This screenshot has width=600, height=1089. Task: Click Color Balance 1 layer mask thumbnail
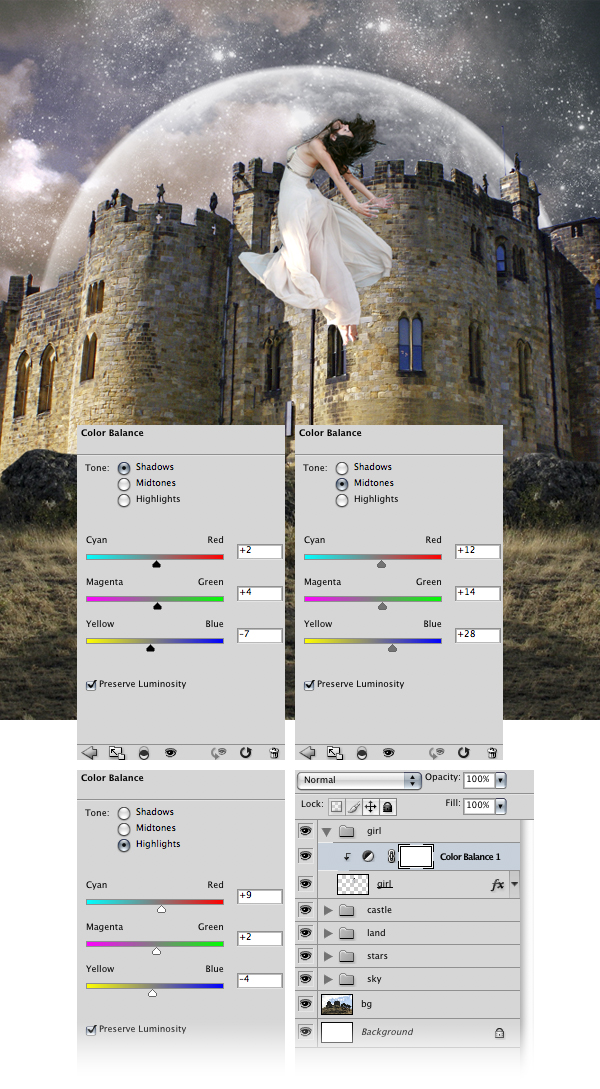[x=417, y=856]
